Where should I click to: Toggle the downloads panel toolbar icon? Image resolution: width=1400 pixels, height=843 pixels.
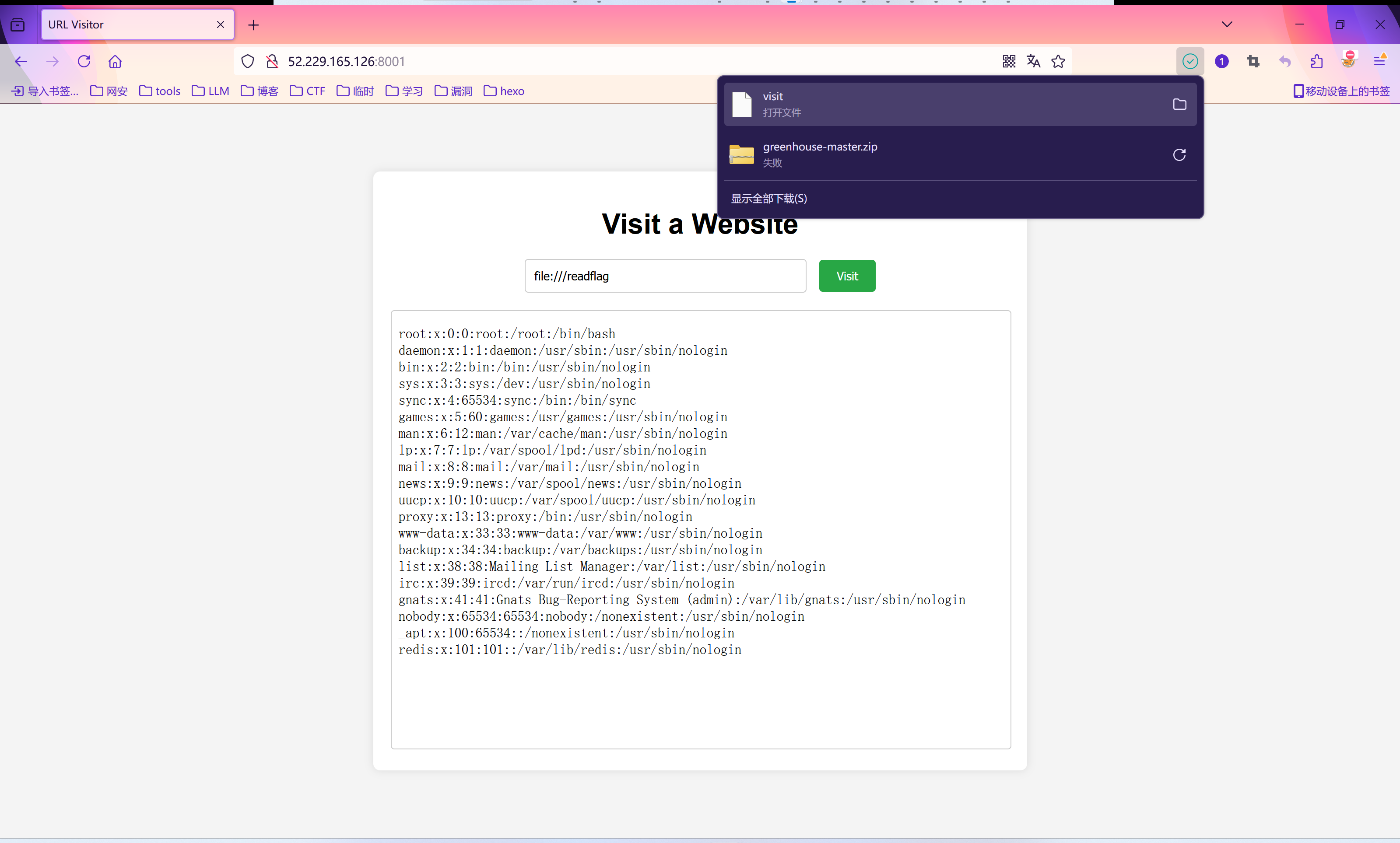tap(1190, 61)
